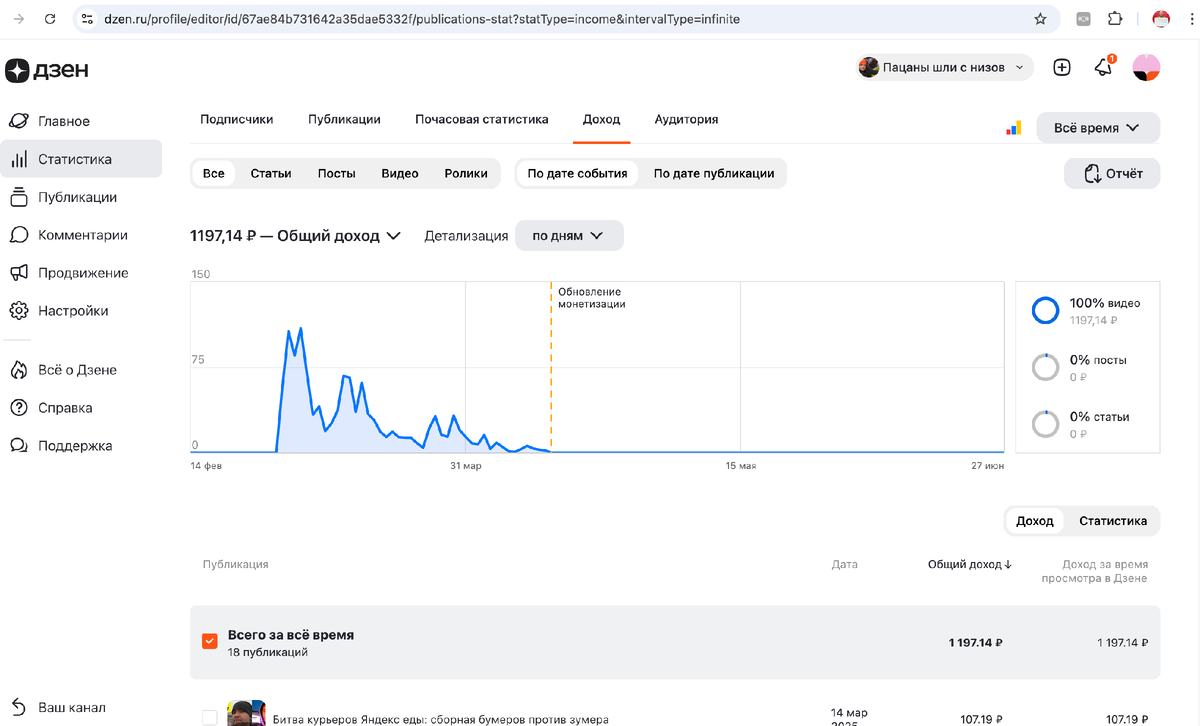Open the notifications bell
Screen dimensions: 1200x726
[1103, 67]
